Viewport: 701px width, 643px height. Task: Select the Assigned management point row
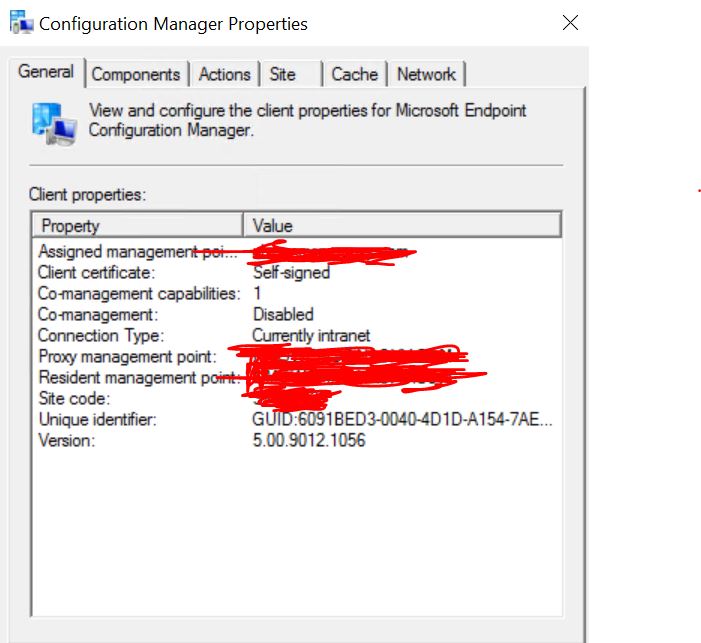click(297, 252)
